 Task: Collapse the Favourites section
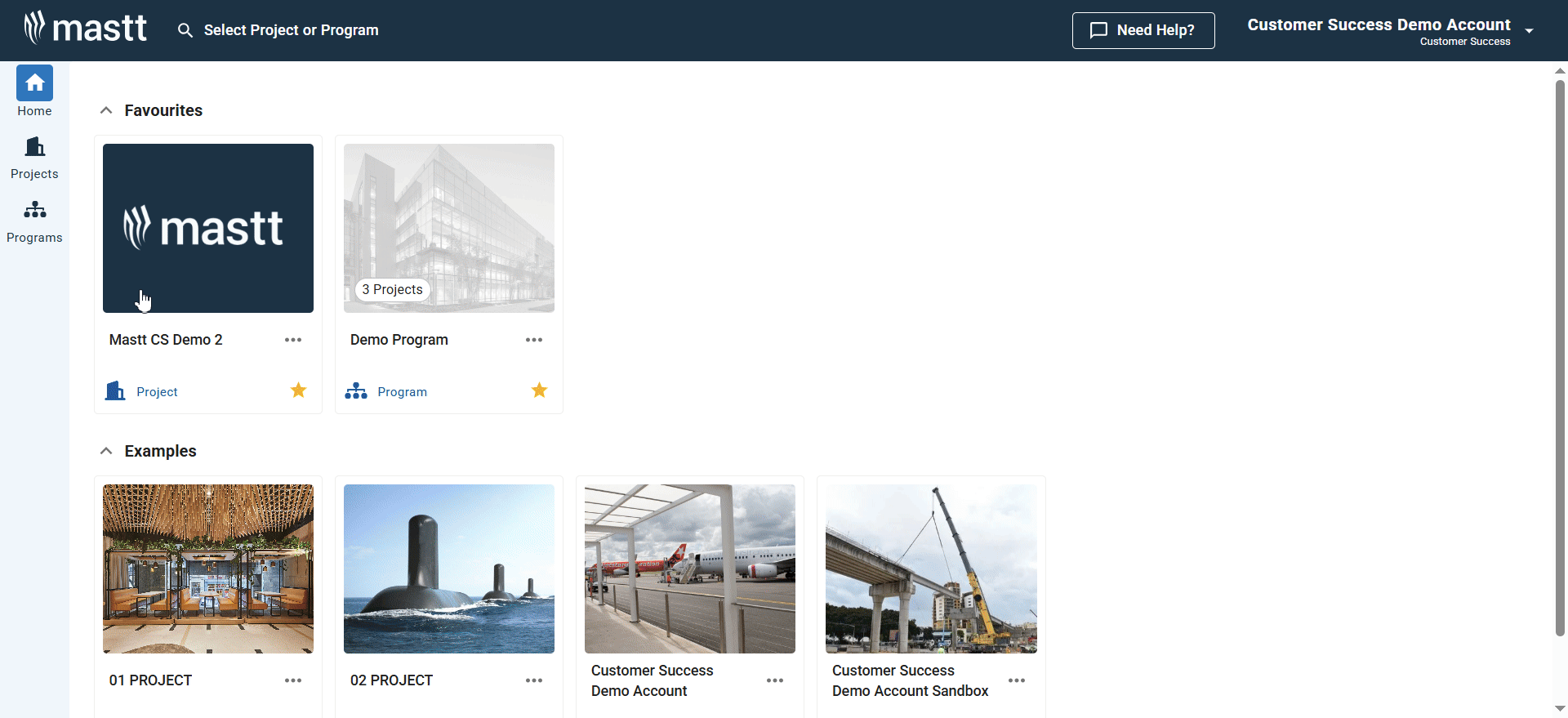(106, 110)
